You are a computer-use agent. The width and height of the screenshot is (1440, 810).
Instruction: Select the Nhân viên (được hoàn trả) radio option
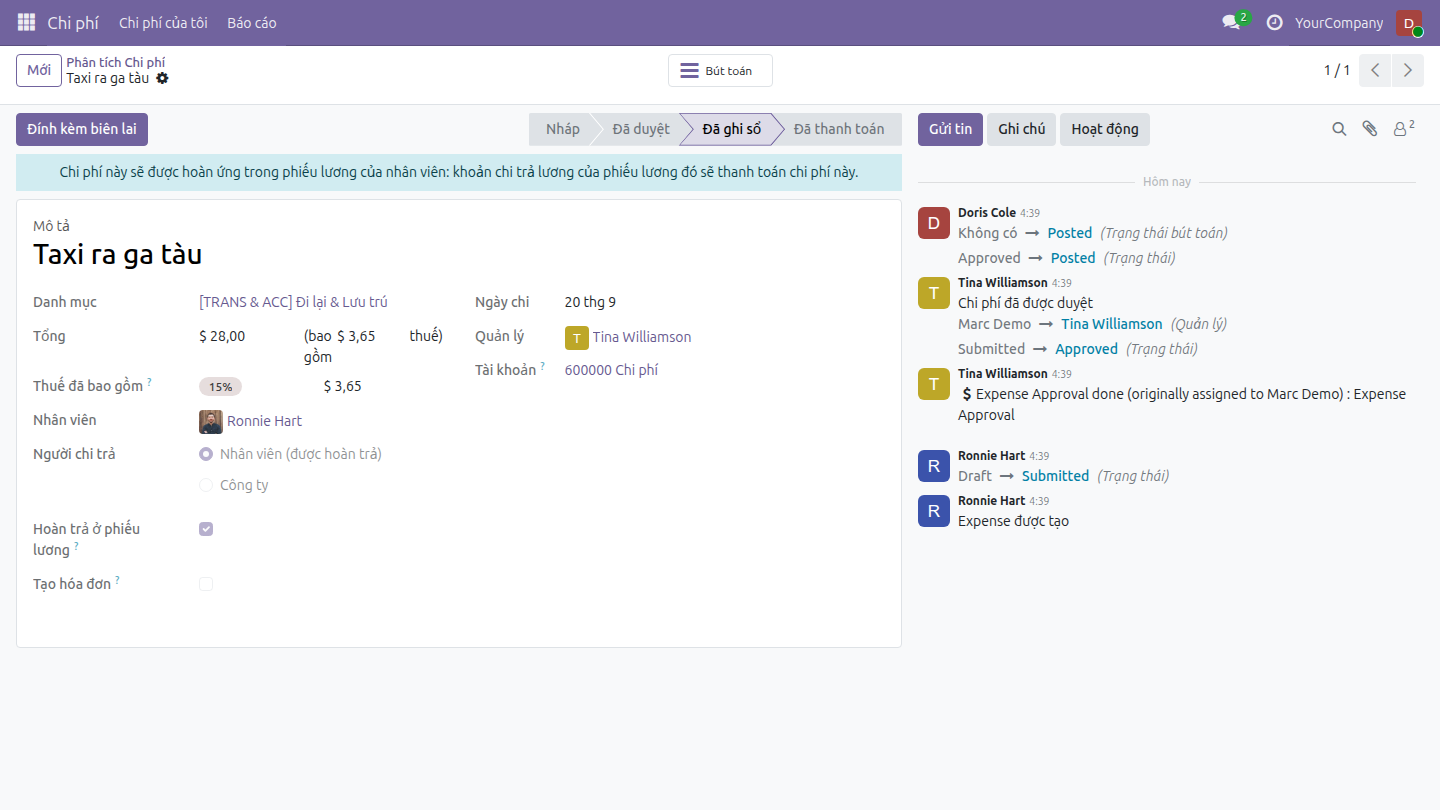point(206,454)
